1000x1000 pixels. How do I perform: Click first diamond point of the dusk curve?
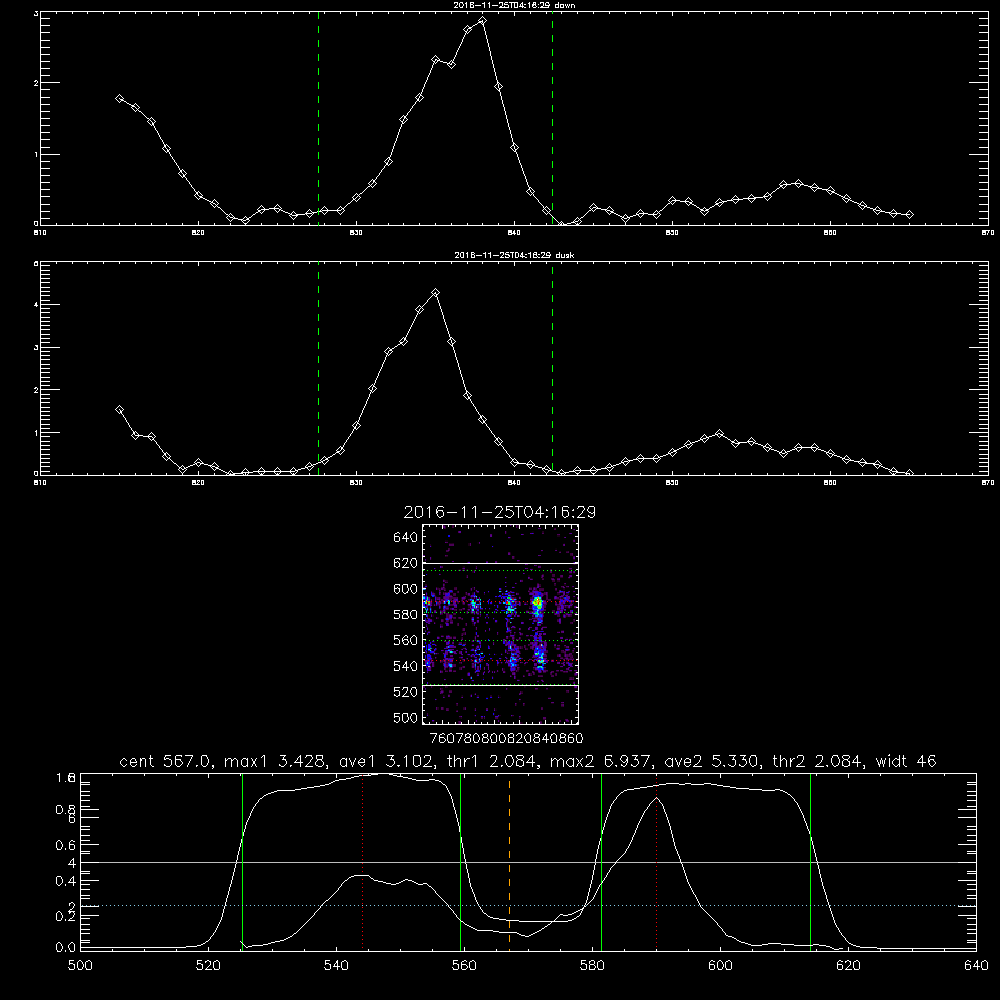[x=119, y=409]
